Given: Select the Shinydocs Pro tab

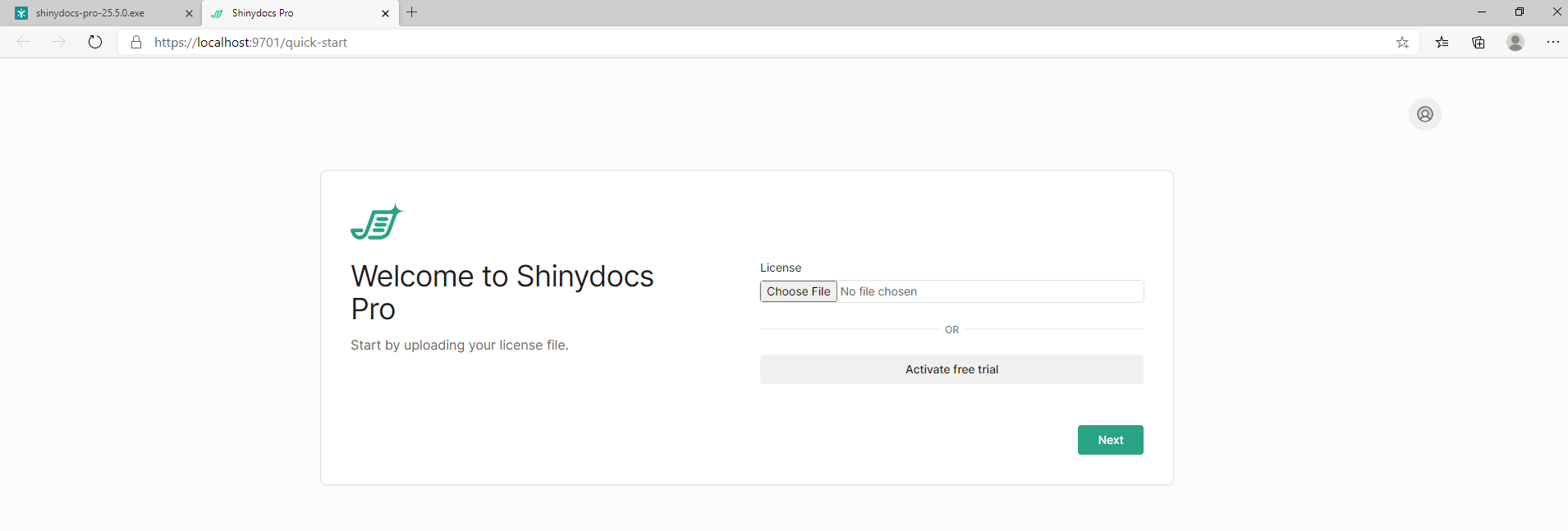Looking at the screenshot, I should point(263,13).
